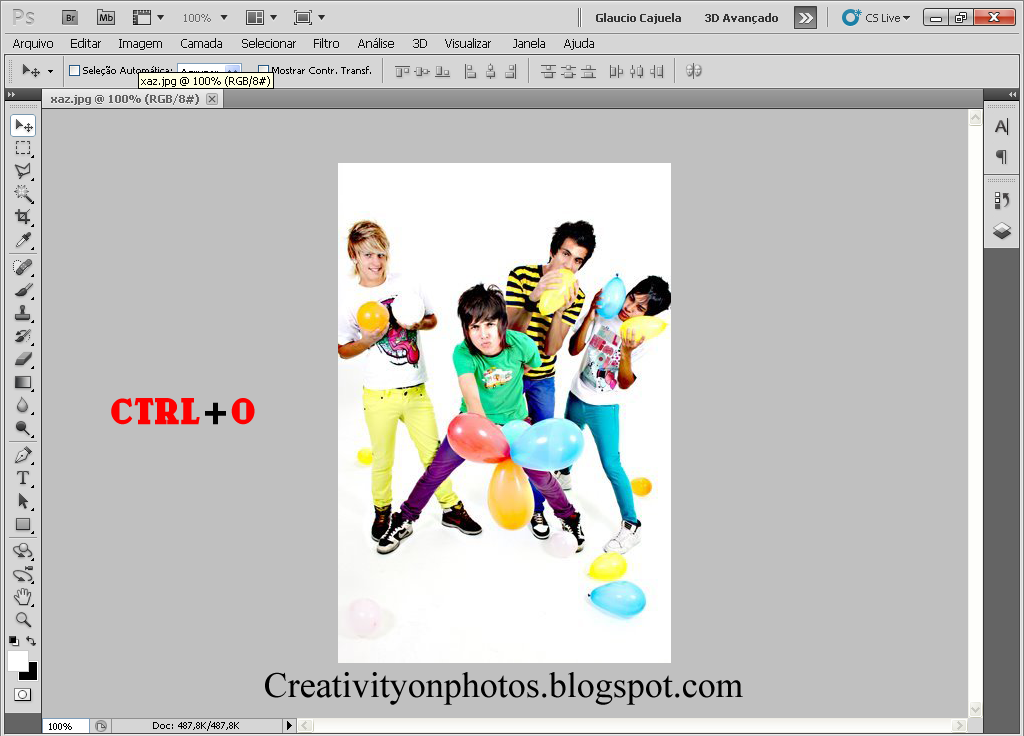Switch to the xaz.jpg document tab

pyautogui.click(x=125, y=99)
